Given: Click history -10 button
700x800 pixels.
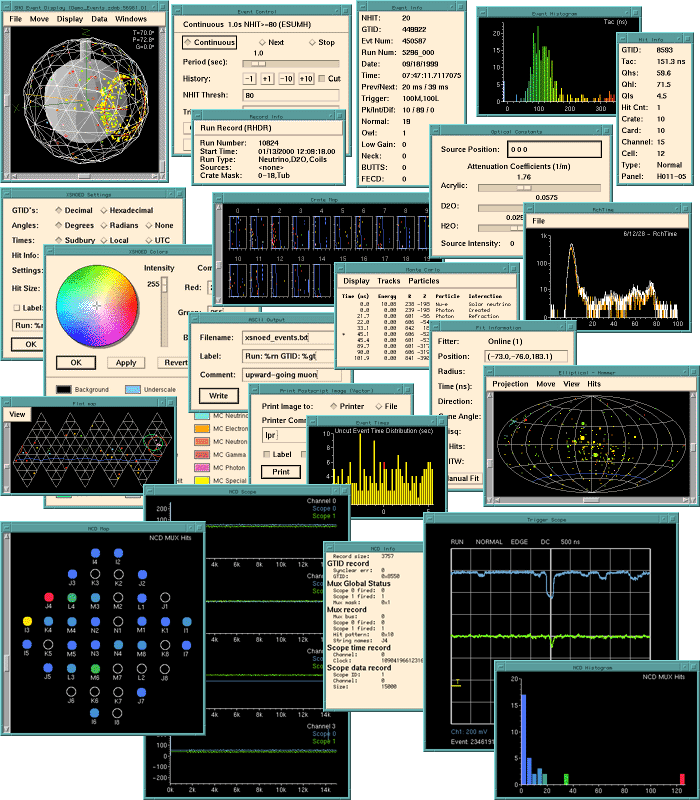Looking at the screenshot, I should (x=286, y=79).
